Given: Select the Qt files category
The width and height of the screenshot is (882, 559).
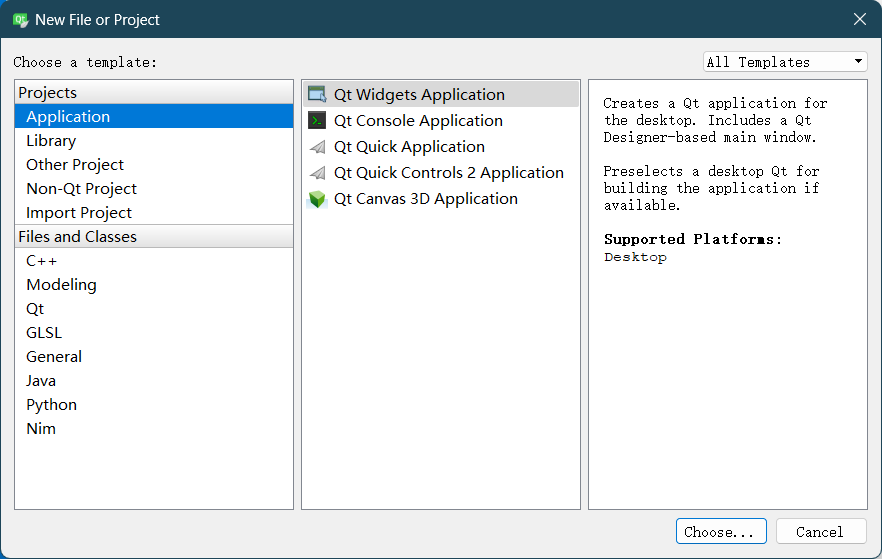Looking at the screenshot, I should [154, 309].
